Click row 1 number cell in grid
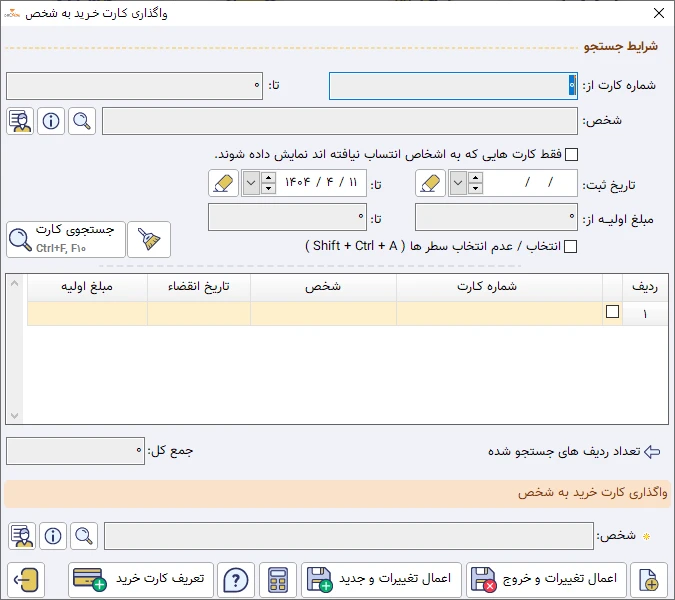The image size is (675, 600). 645,314
